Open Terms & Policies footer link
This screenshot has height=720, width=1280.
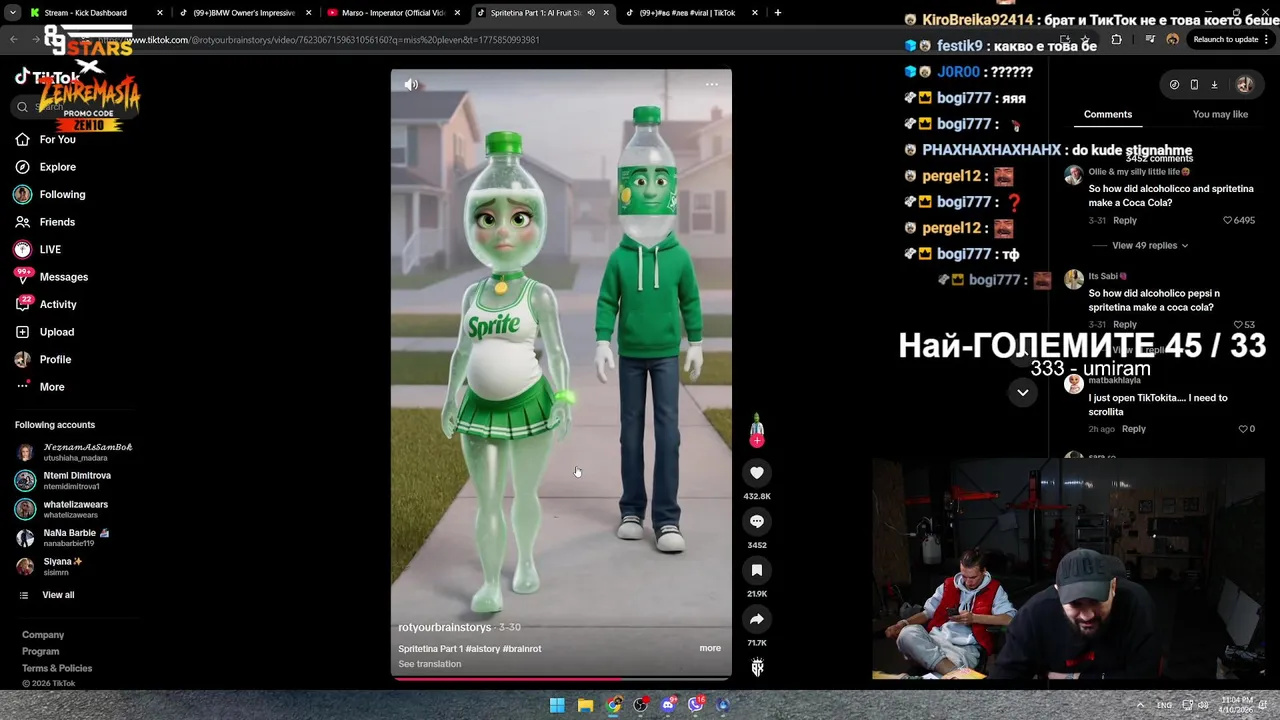click(57, 668)
